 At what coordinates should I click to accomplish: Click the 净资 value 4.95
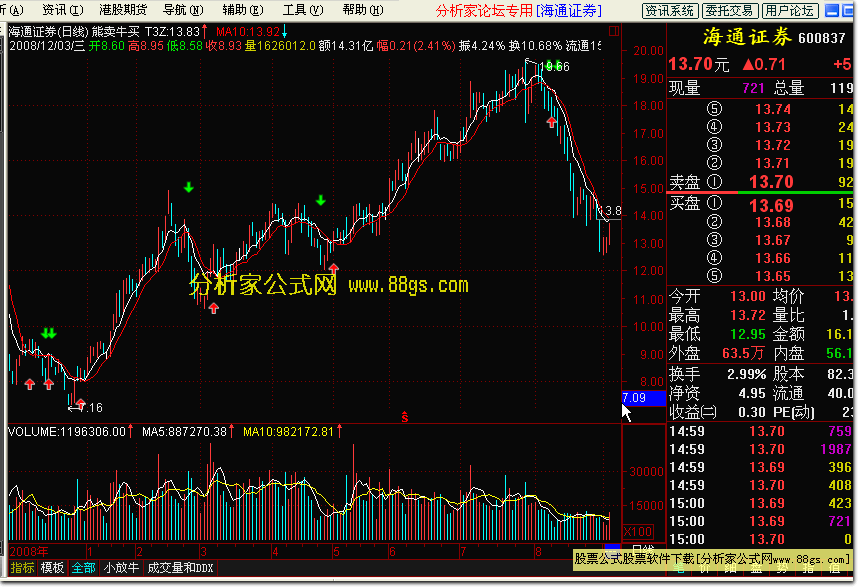point(752,393)
